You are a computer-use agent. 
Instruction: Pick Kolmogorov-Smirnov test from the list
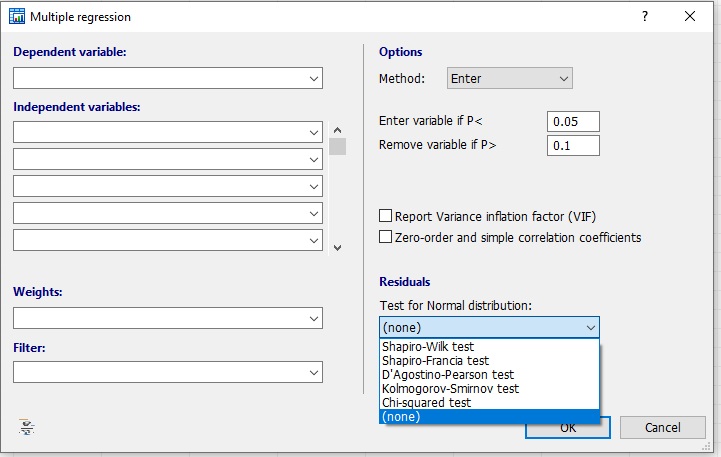[450, 389]
